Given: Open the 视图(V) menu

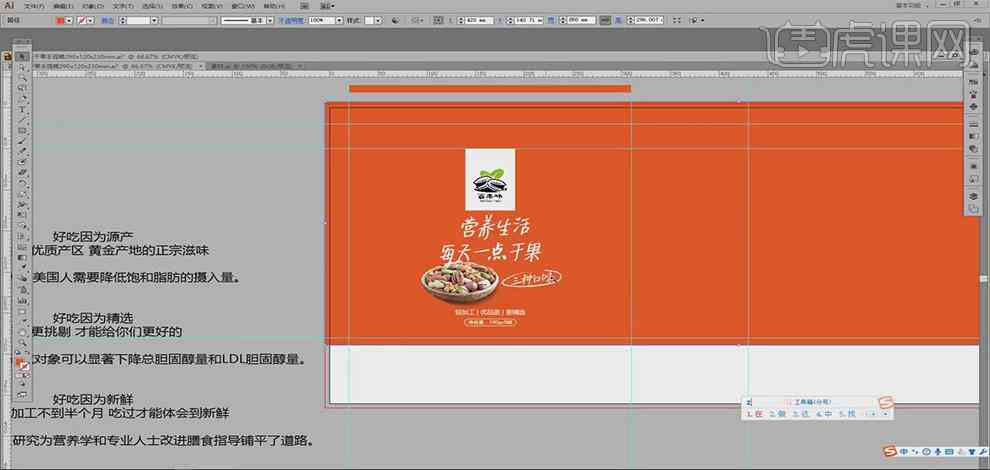Looking at the screenshot, I should pyautogui.click(x=212, y=6).
